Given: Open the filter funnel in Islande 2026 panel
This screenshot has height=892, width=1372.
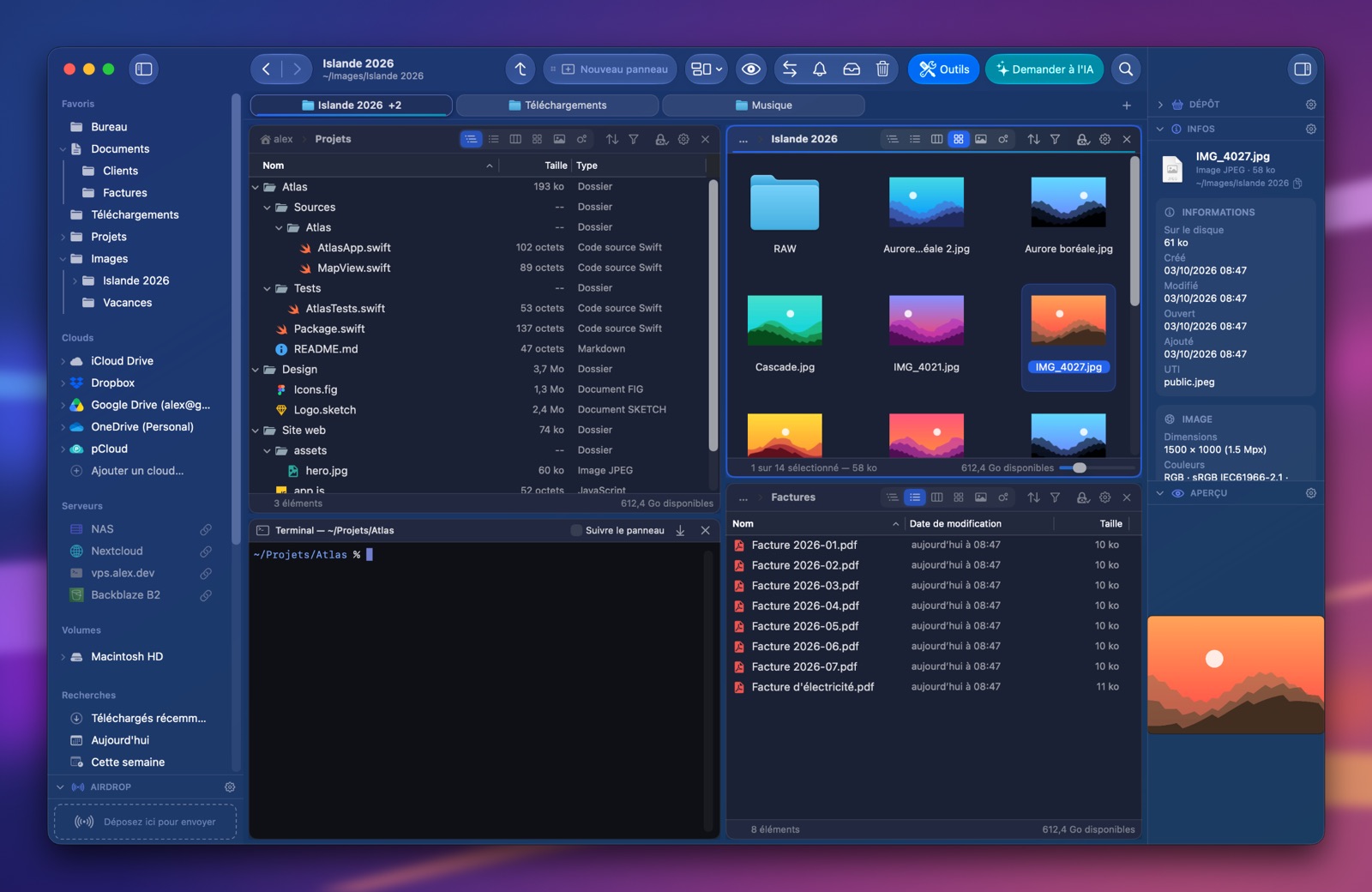Looking at the screenshot, I should [1056, 139].
